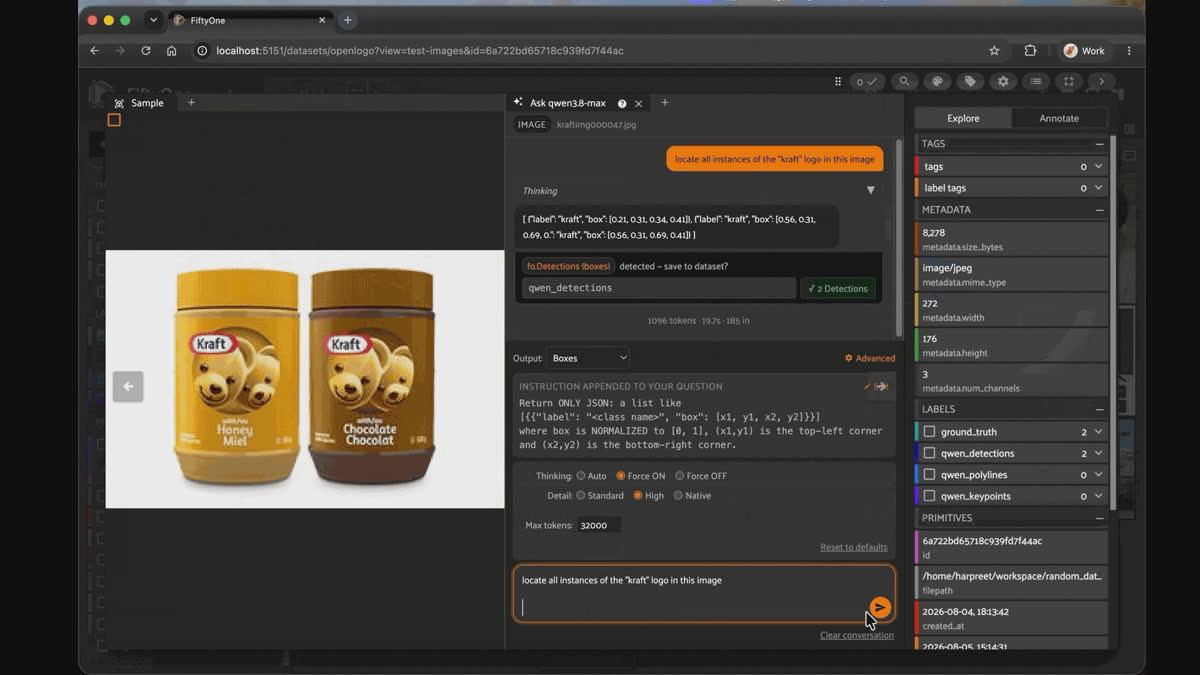
Task: Click the help question mark on the Ask tab
Action: pyautogui.click(x=622, y=103)
